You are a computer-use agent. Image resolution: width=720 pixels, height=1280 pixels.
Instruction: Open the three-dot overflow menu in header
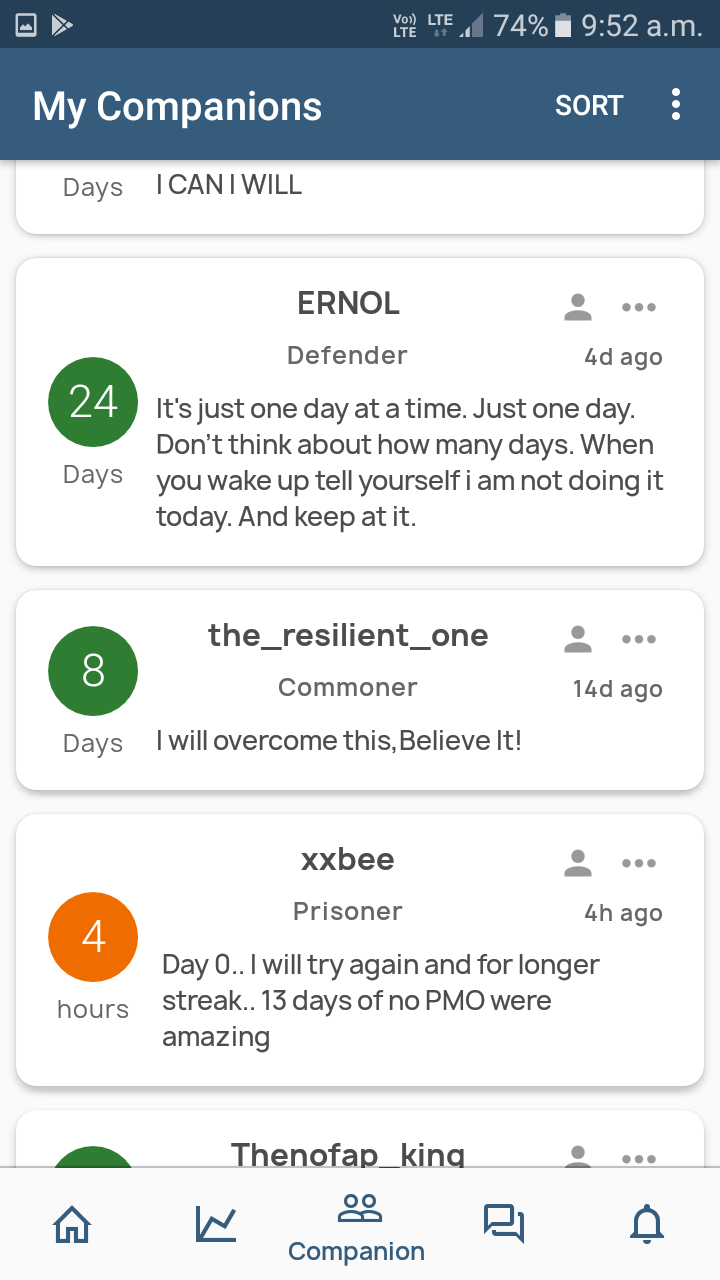tap(676, 104)
